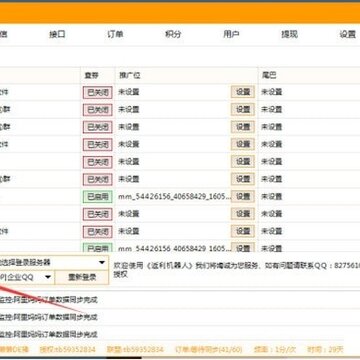Click 设置 button in the topmost table row

243,92
